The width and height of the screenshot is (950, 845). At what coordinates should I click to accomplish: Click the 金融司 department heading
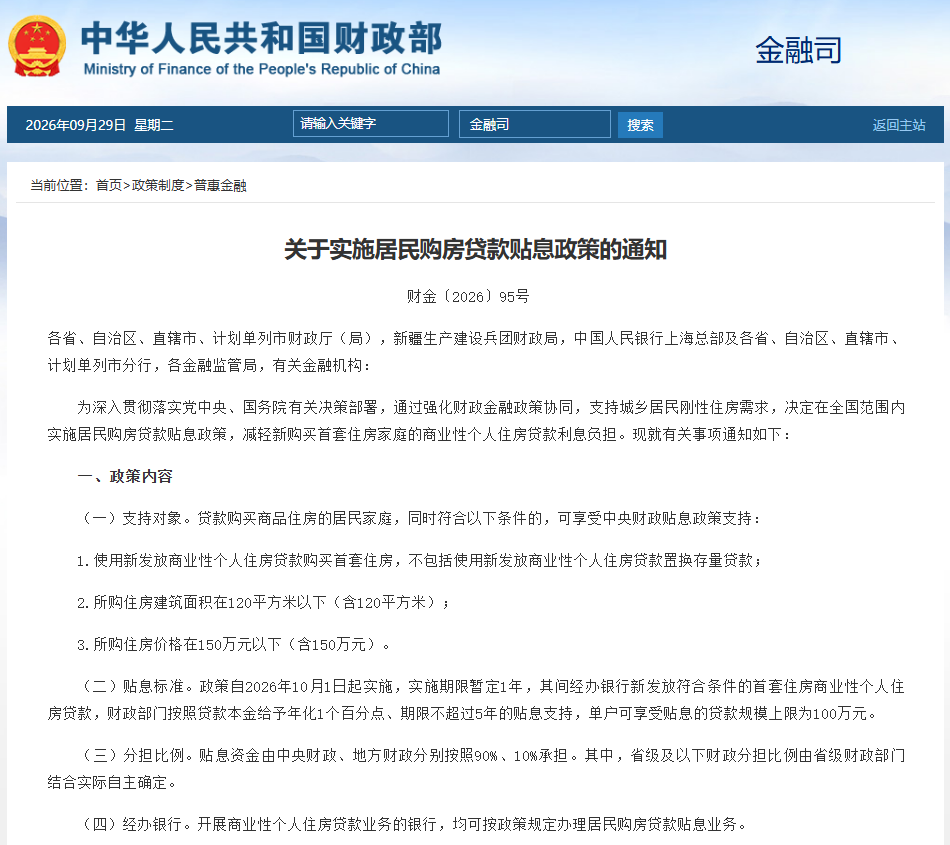(x=799, y=50)
